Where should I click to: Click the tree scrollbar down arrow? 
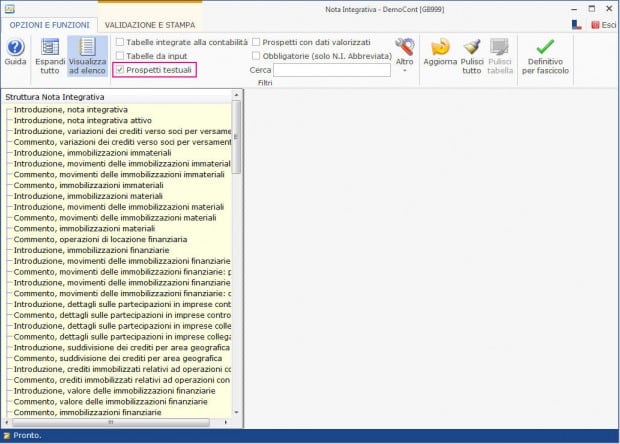click(236, 412)
